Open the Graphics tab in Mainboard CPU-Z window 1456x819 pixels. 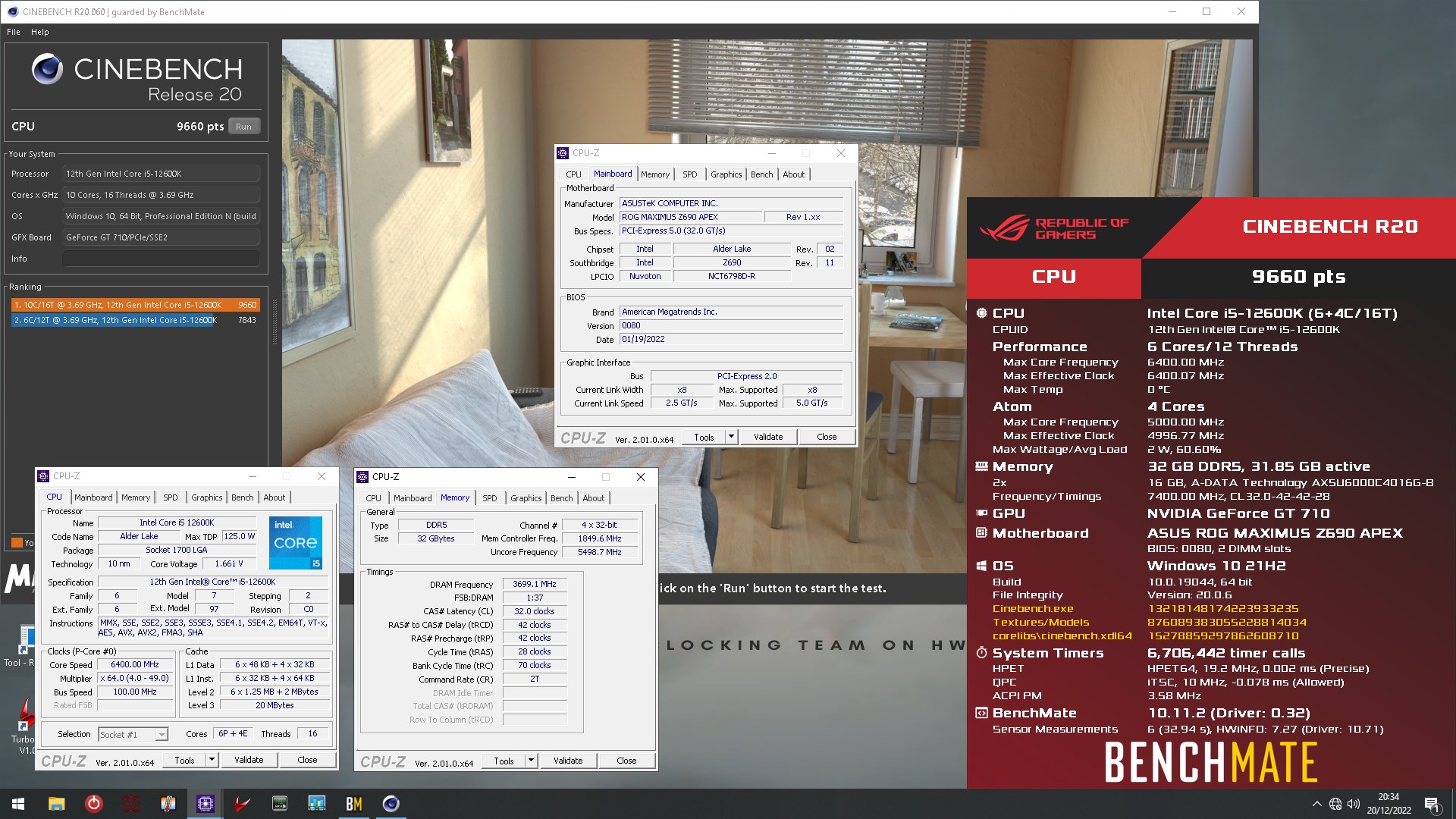coord(726,174)
